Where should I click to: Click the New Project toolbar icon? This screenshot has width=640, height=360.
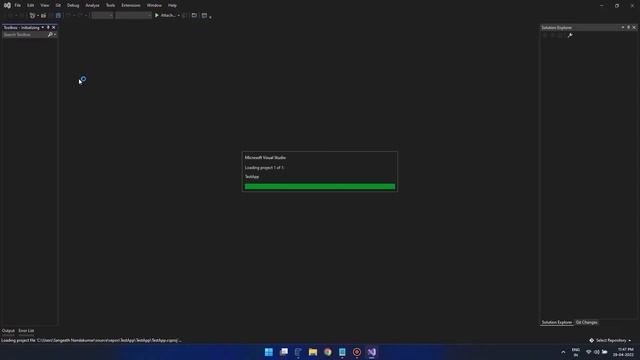[x=33, y=16]
